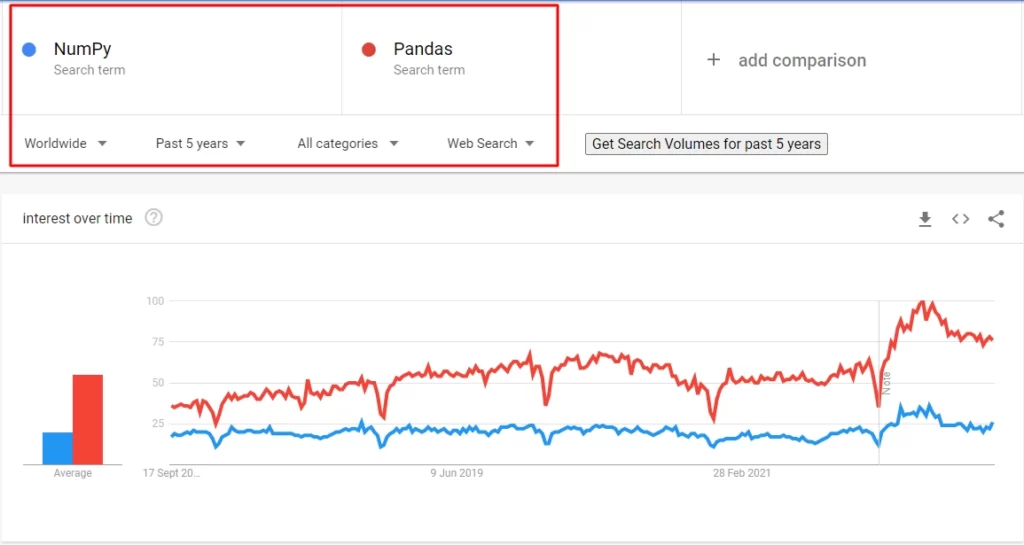Click the plus icon for add comparison
Viewport: 1024px width, 545px height.
[714, 60]
